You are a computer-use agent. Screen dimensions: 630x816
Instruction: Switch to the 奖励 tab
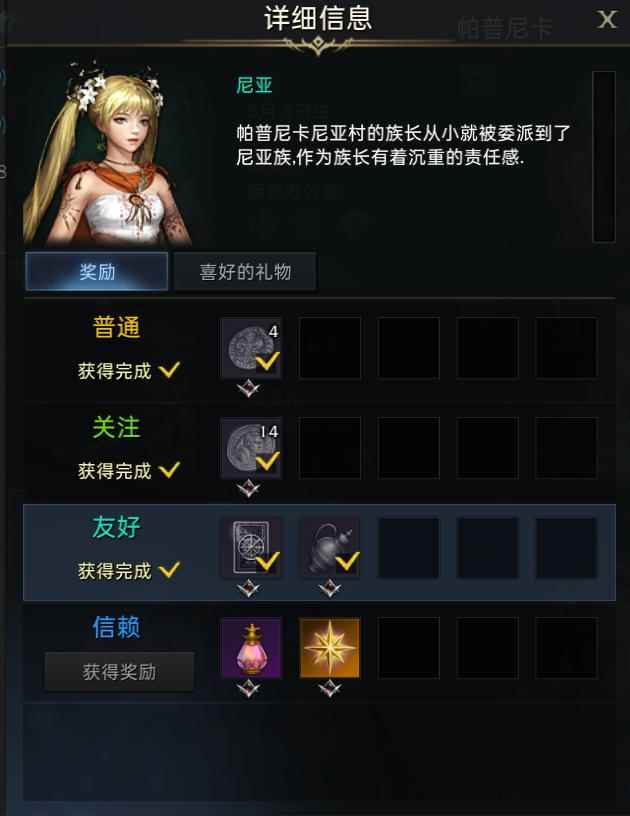(x=97, y=271)
